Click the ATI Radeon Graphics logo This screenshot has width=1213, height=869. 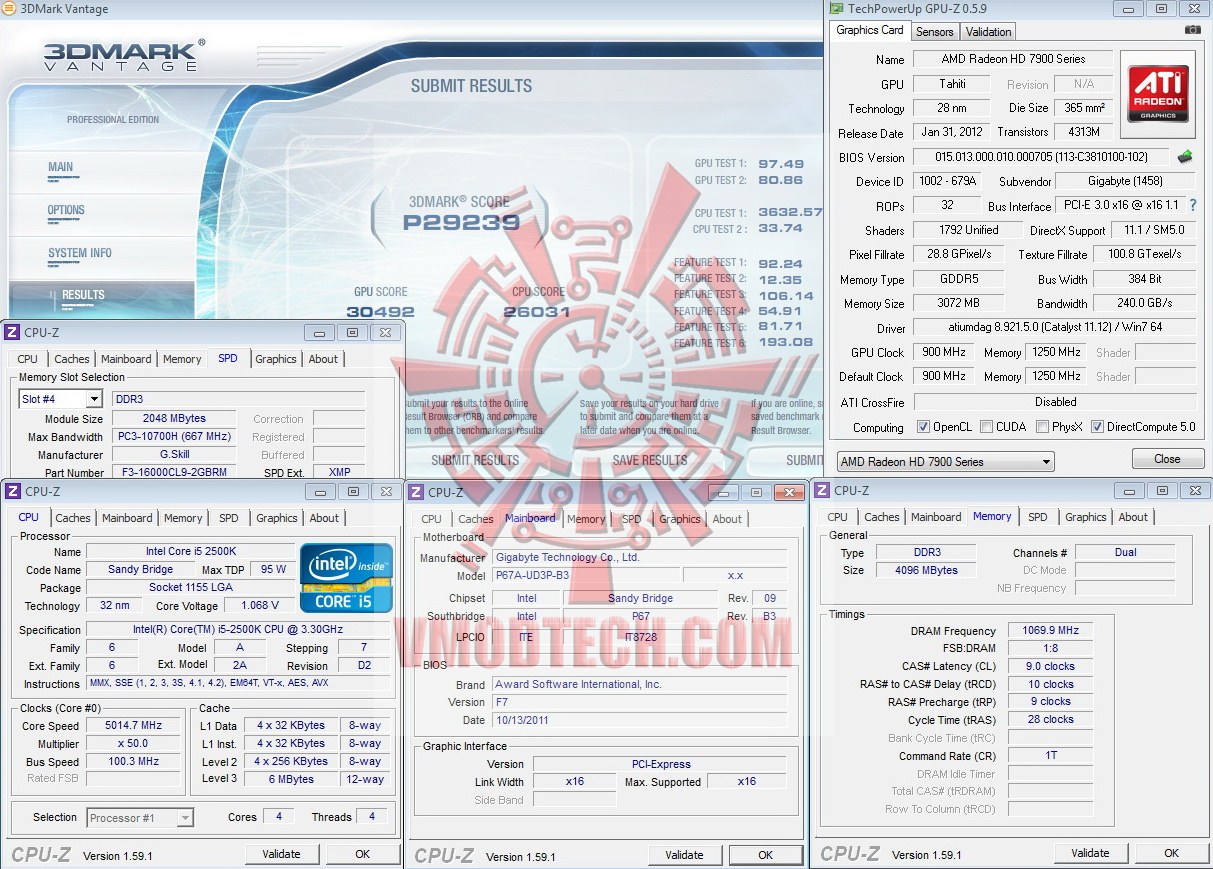click(1157, 94)
